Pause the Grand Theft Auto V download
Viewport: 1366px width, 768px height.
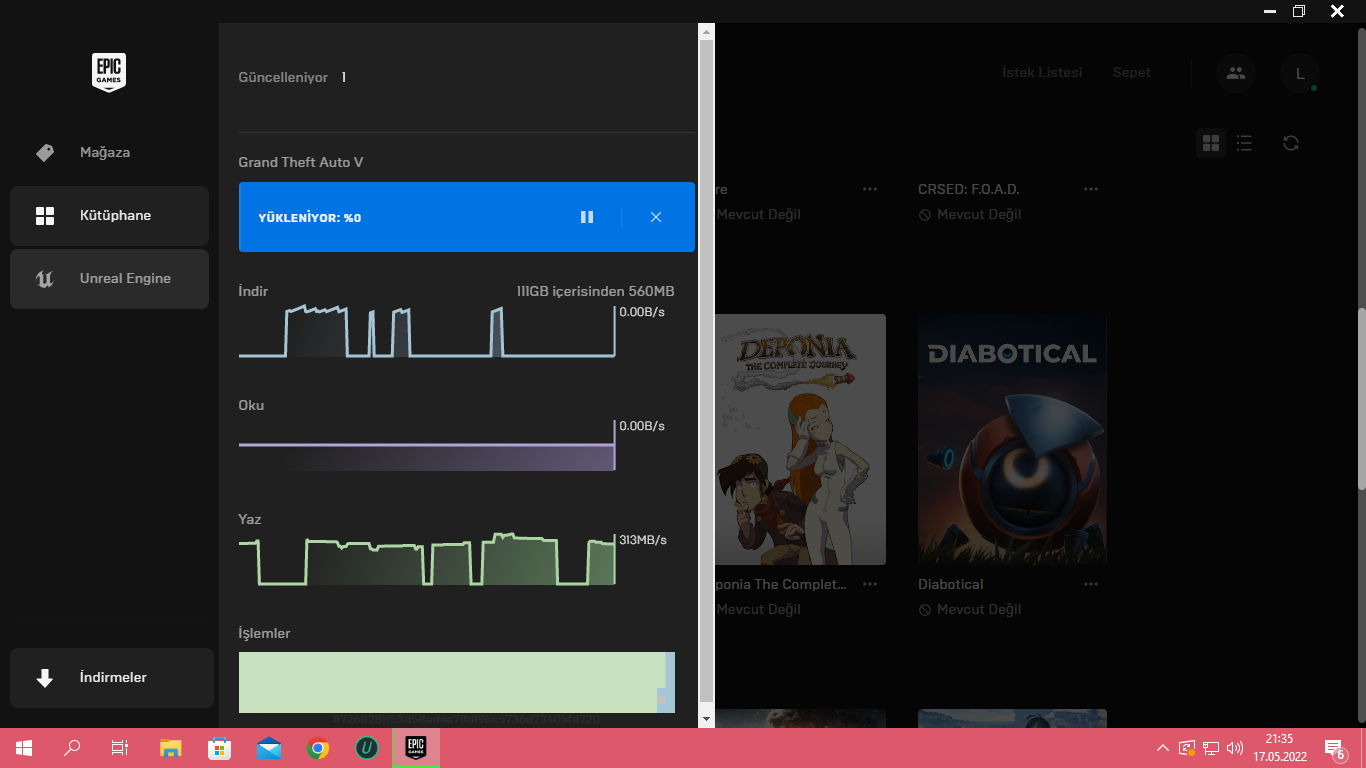[587, 217]
